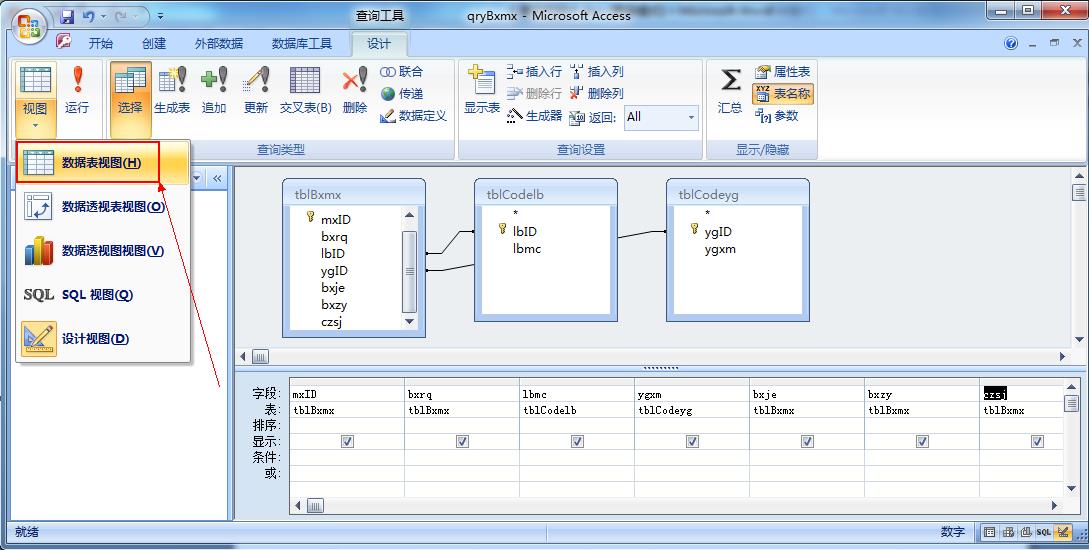Open the Return (返回) All combo box
Image resolution: width=1089 pixels, height=550 pixels.
(x=660, y=117)
